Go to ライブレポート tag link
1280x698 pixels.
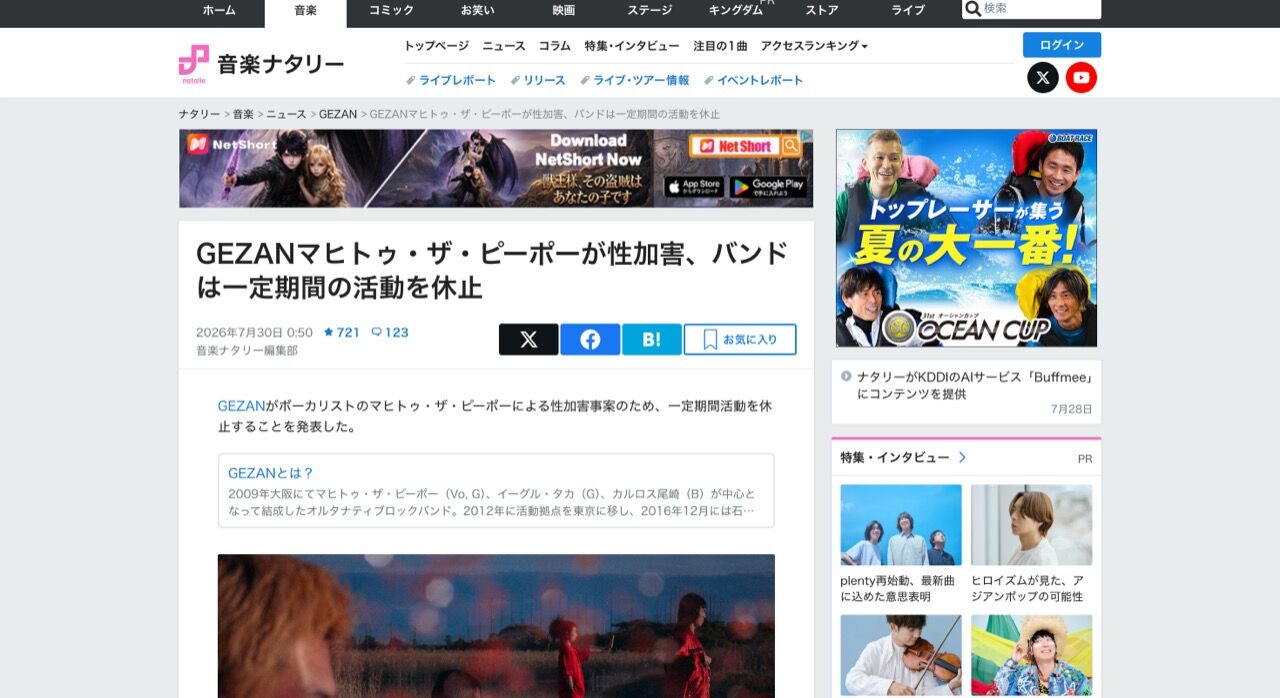click(451, 80)
